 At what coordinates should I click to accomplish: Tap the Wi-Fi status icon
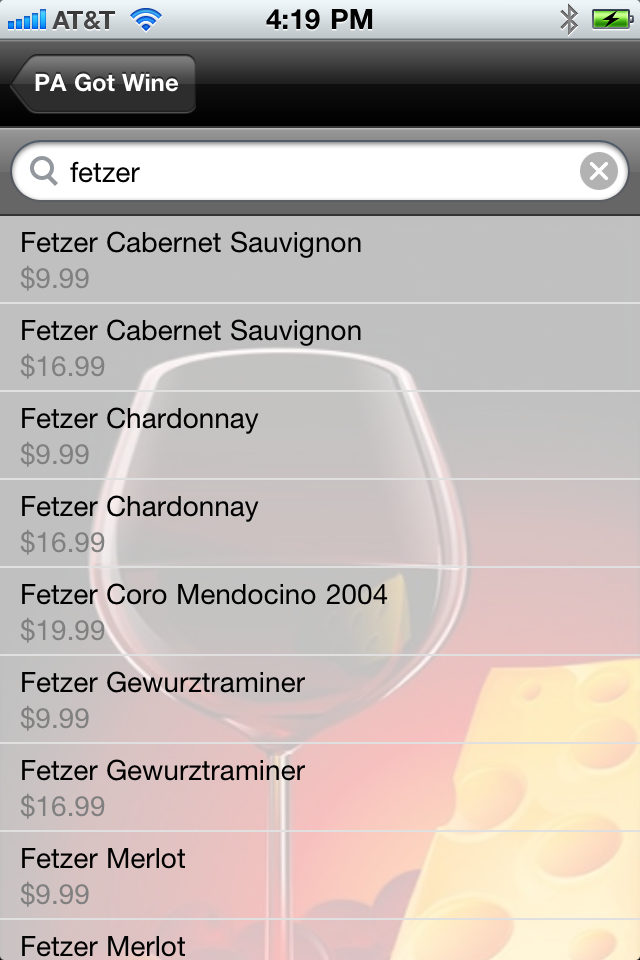[146, 20]
